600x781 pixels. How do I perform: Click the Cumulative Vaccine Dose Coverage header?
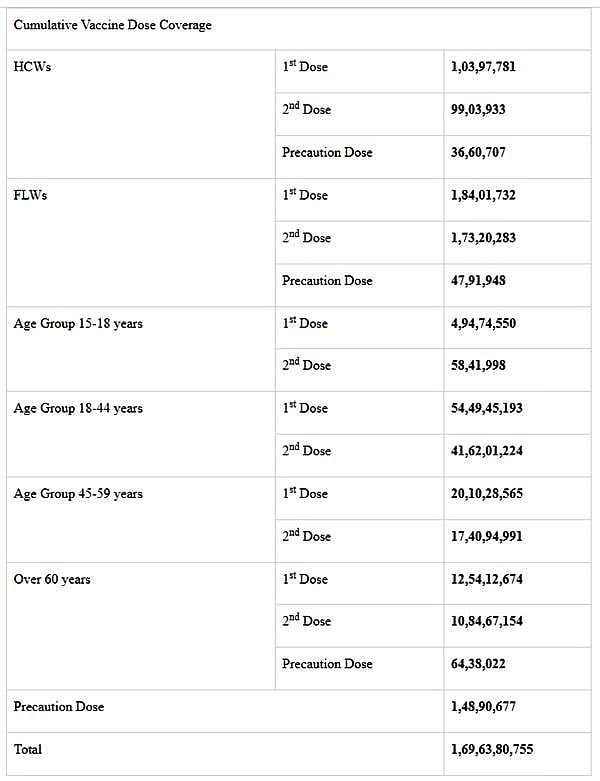113,25
